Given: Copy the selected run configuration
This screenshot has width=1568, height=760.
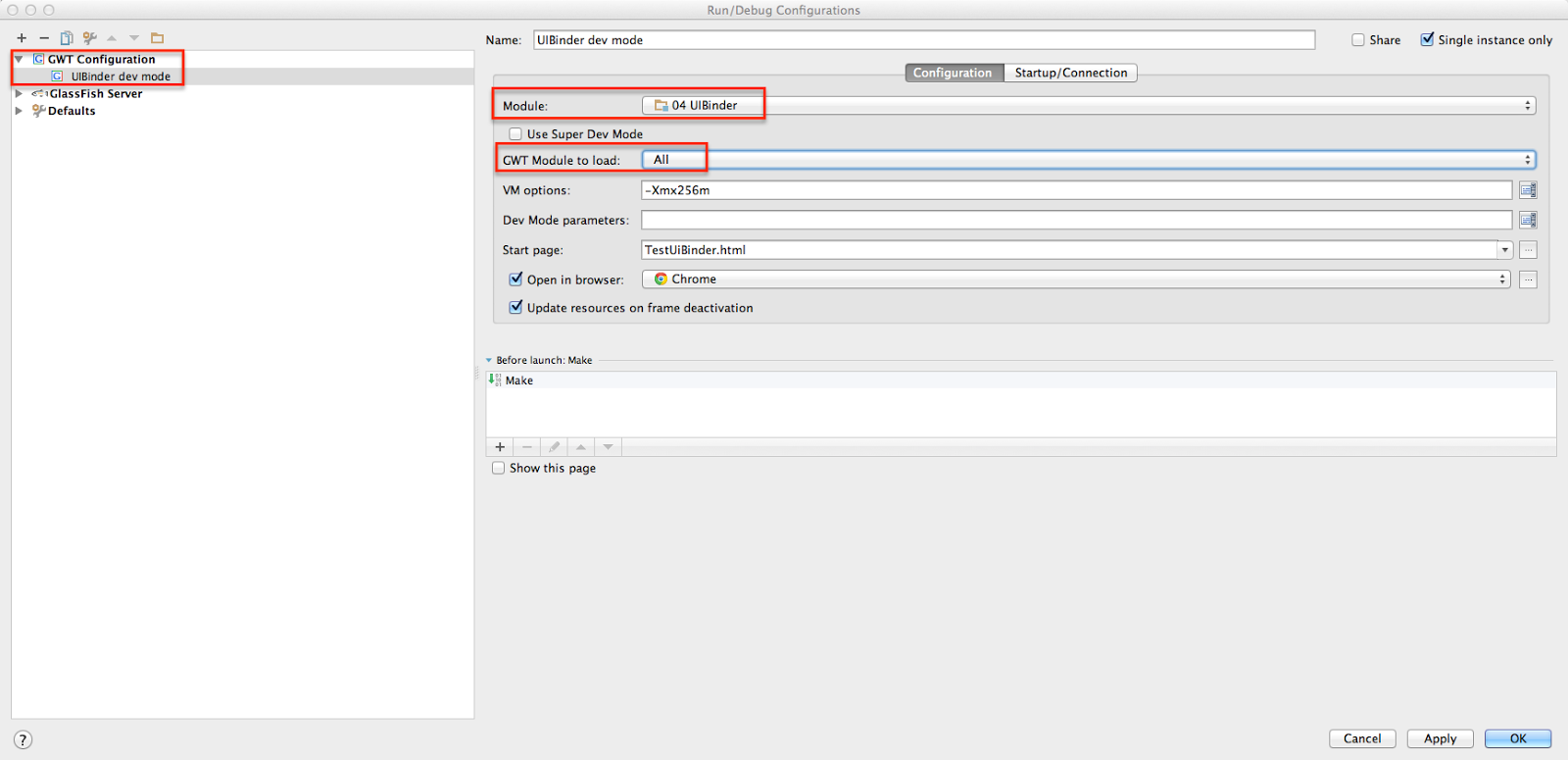Looking at the screenshot, I should (x=67, y=38).
